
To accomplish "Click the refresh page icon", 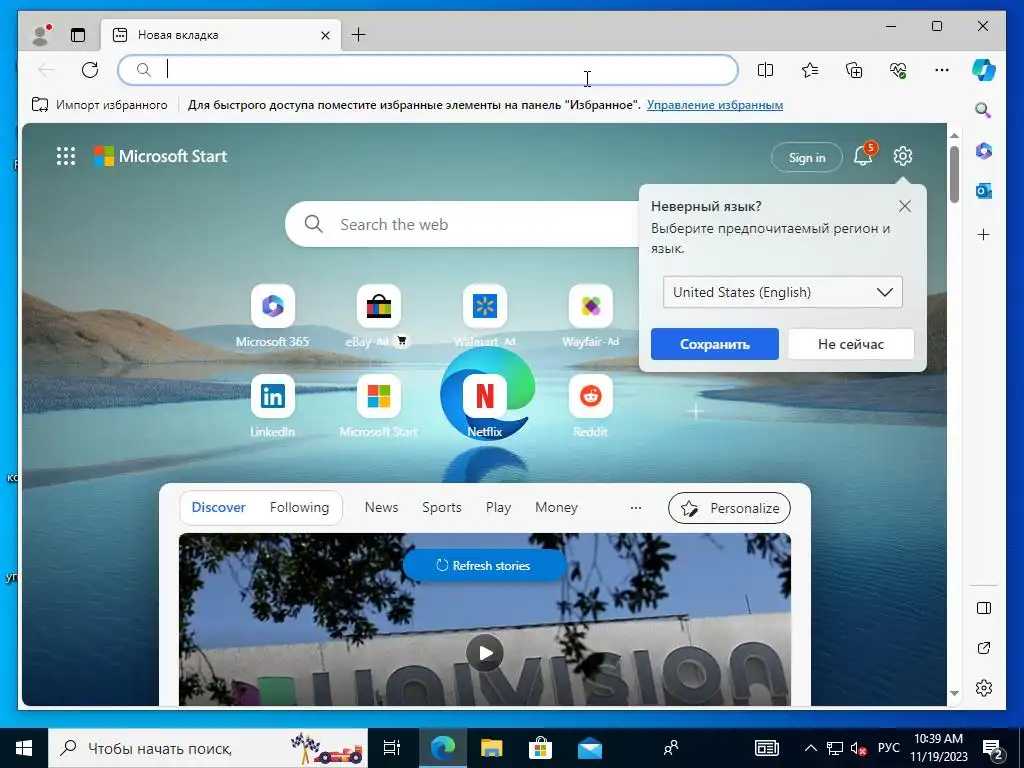I will point(90,70).
